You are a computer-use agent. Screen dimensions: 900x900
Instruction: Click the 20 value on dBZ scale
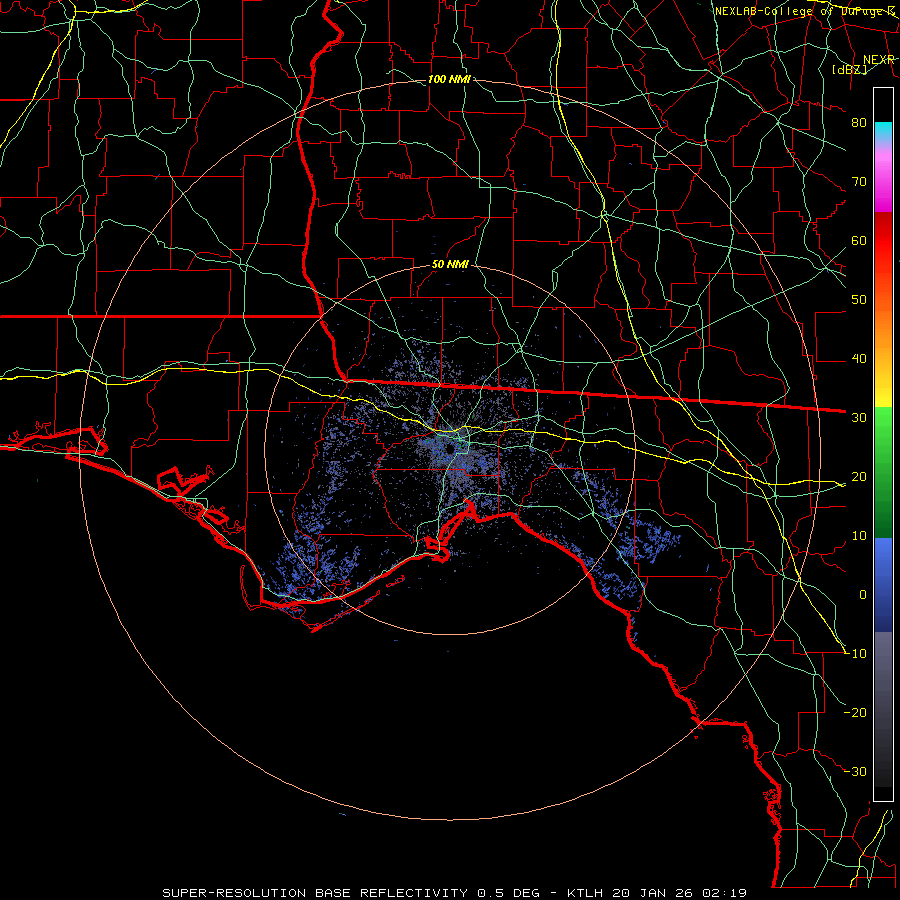click(859, 476)
